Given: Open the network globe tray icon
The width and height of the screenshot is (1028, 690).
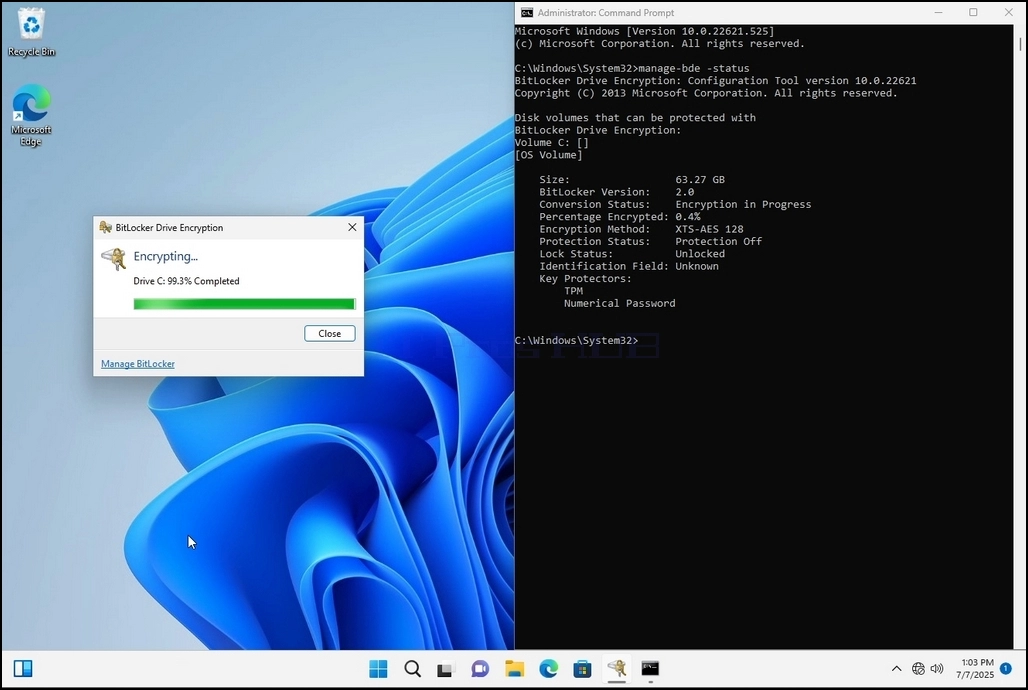Looking at the screenshot, I should coord(919,668).
